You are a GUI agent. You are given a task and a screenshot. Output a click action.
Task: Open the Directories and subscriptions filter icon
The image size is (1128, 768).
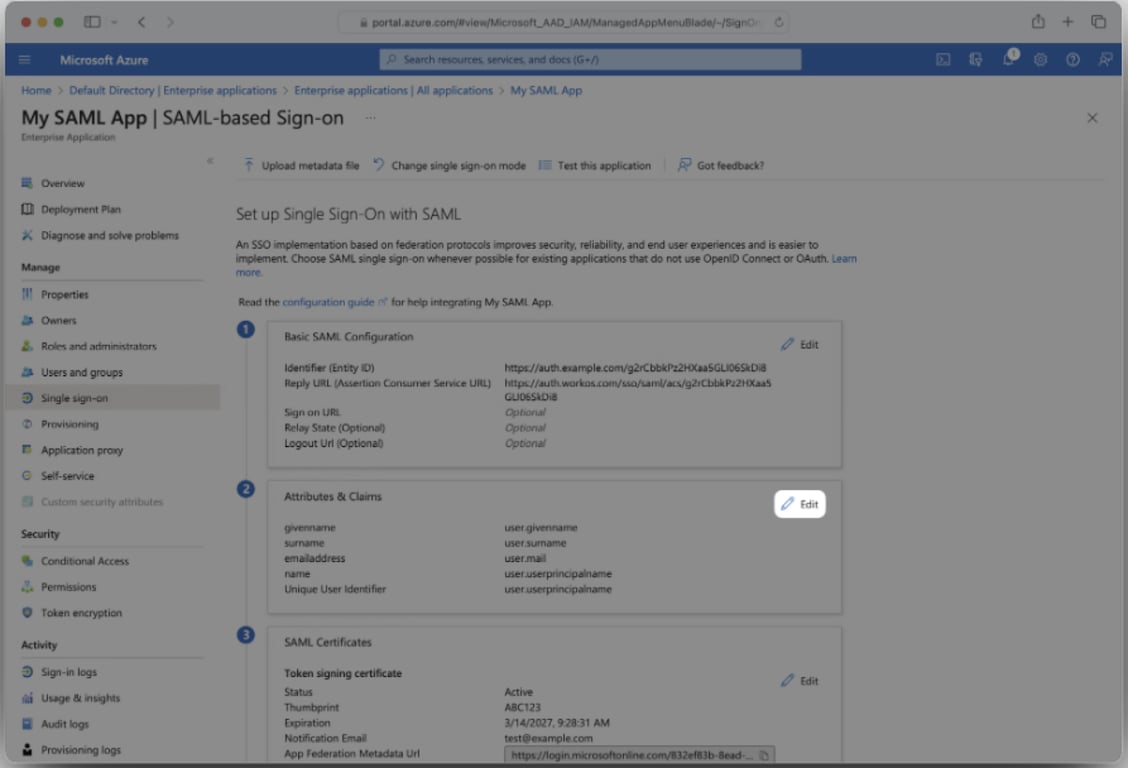975,60
